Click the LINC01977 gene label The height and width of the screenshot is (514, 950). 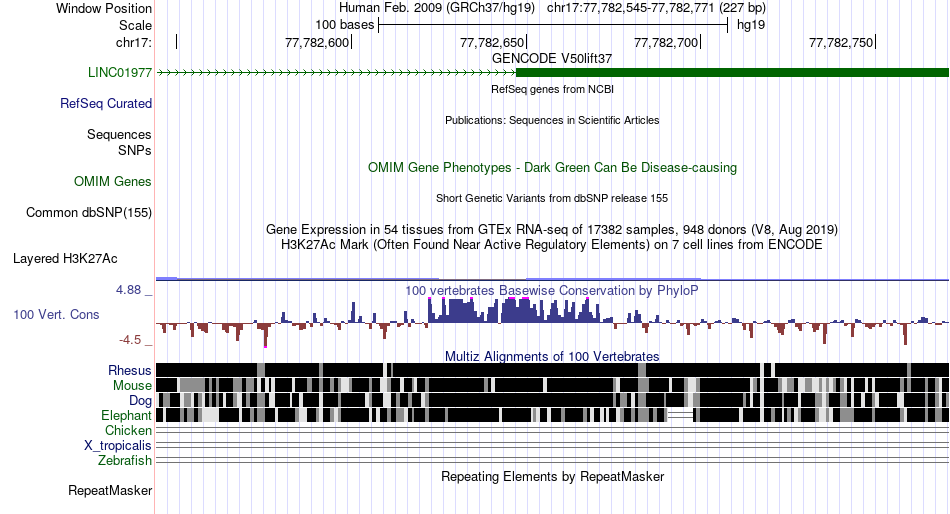[120, 73]
